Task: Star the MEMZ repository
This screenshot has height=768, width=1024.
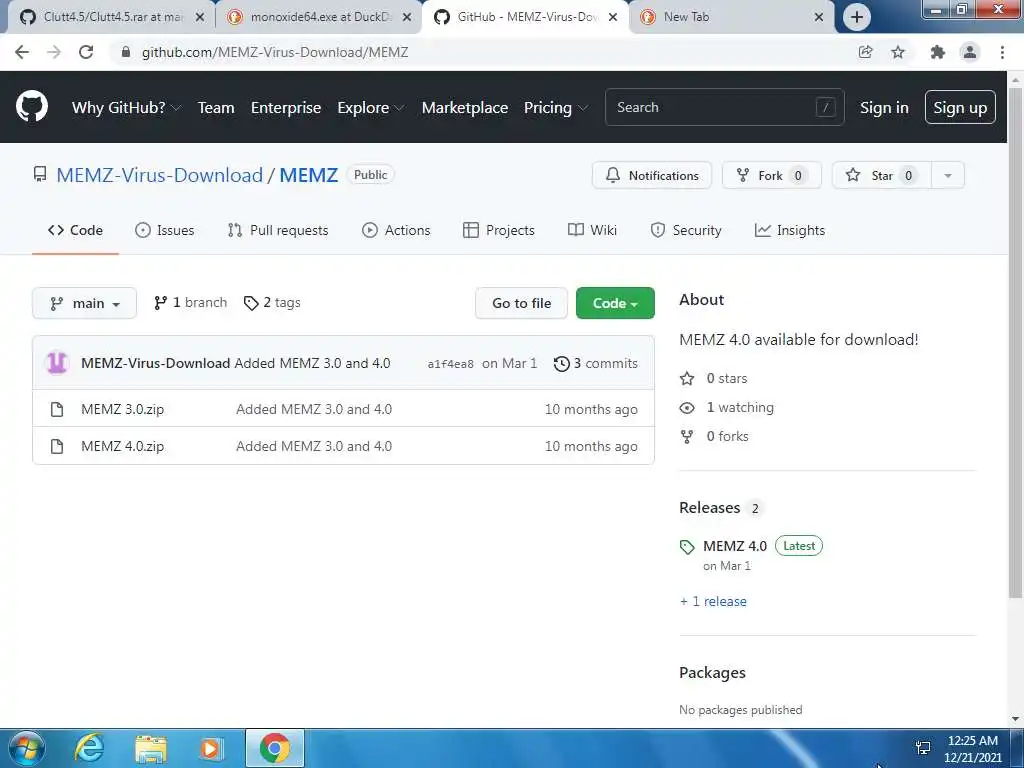Action: (x=881, y=175)
